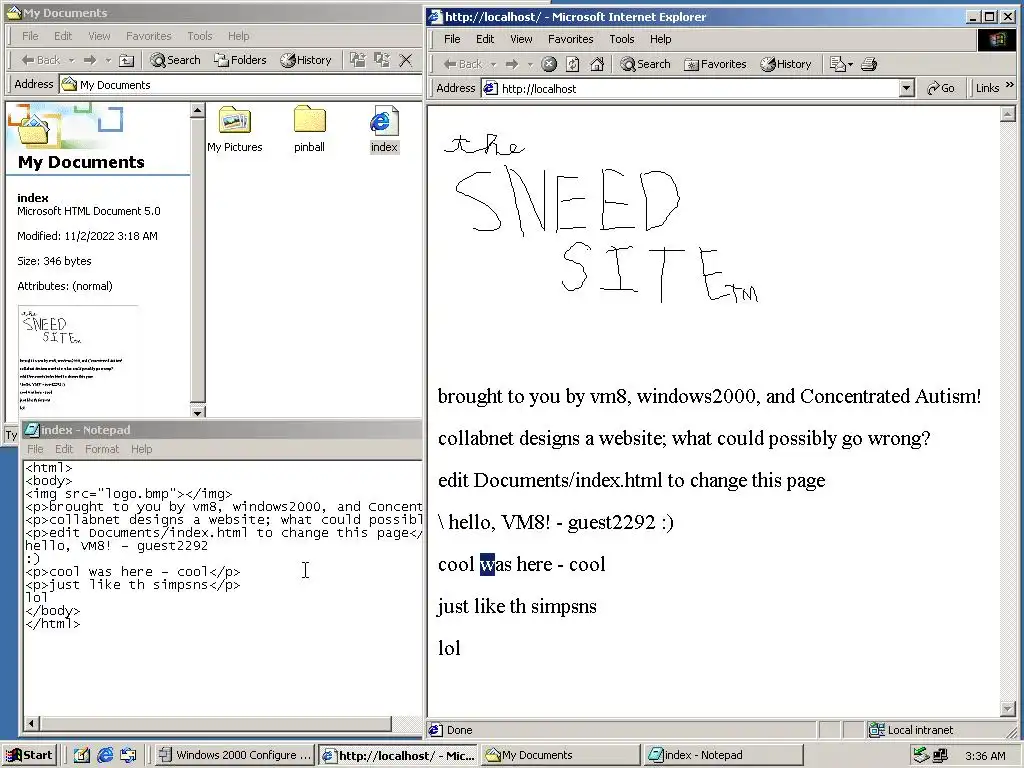Screen dimensions: 1024x768
Task: Open Help menu in Notepad
Action: (141, 449)
